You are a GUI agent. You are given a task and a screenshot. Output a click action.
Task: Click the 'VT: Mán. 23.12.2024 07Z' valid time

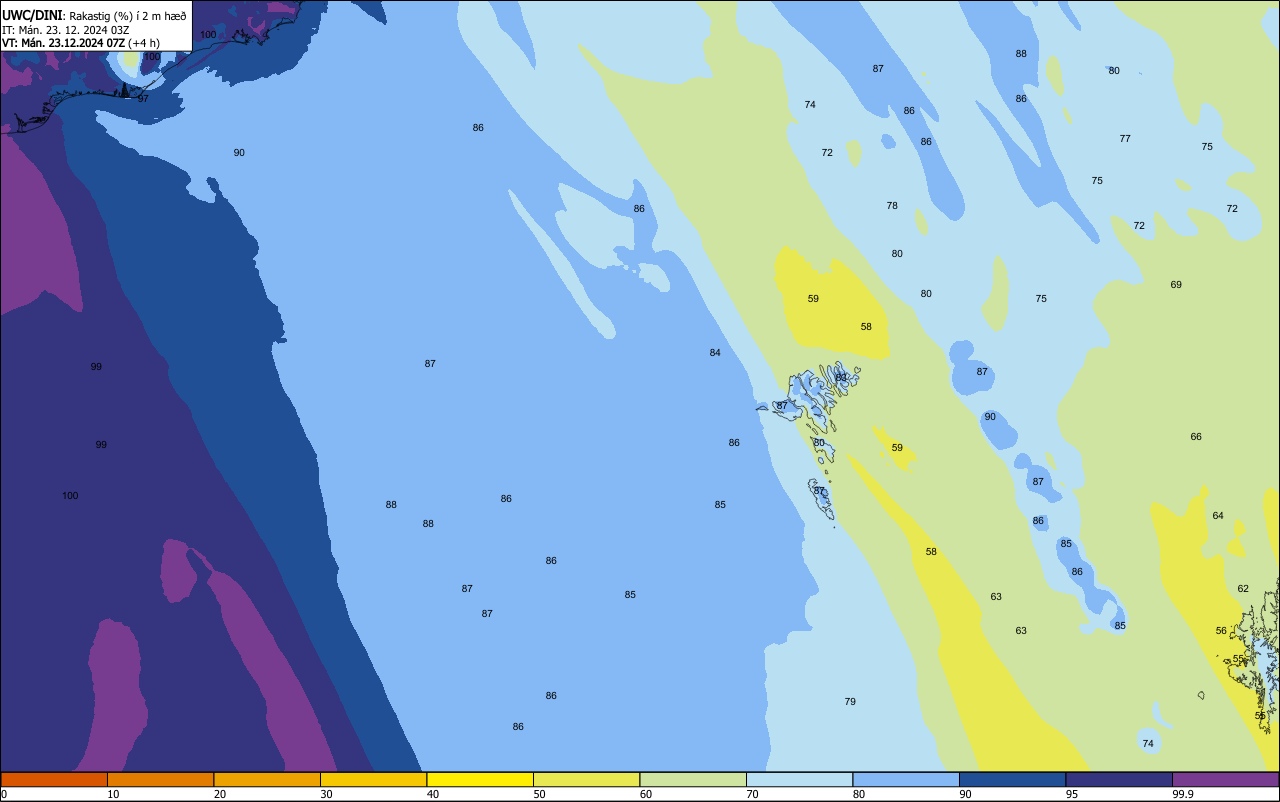[64, 43]
